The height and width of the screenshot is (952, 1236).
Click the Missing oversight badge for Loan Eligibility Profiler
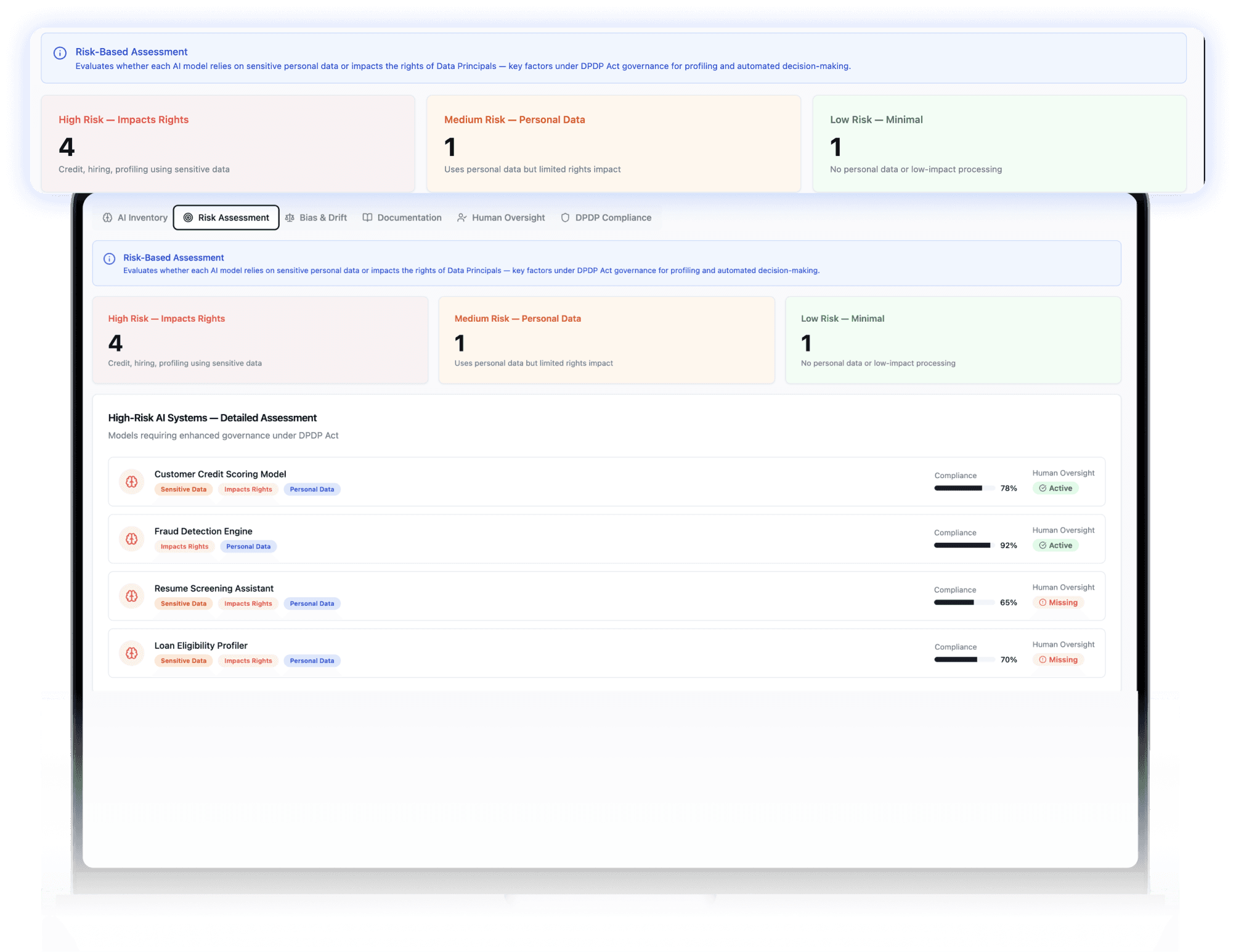[x=1058, y=659]
